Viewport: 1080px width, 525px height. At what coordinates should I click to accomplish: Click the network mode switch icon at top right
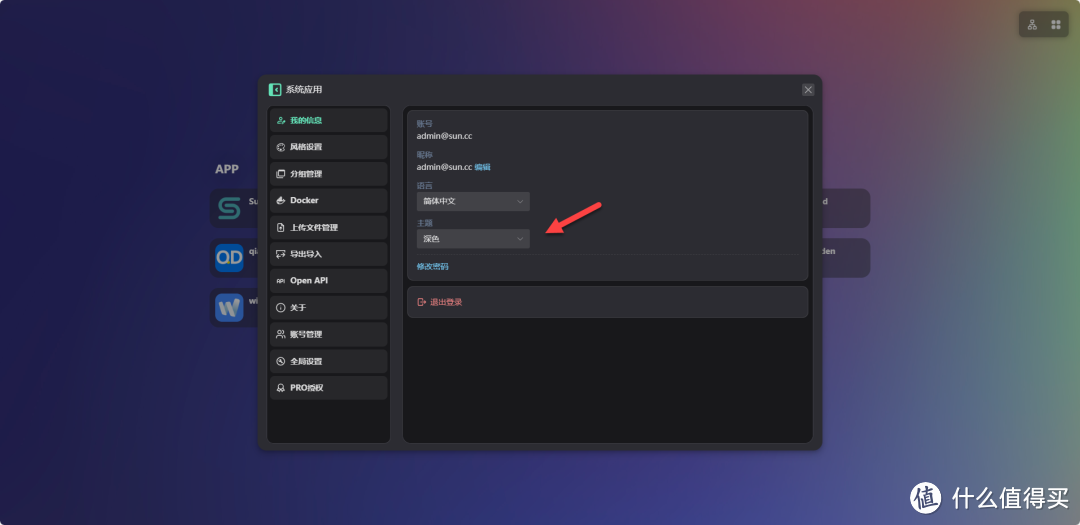coord(1032,25)
